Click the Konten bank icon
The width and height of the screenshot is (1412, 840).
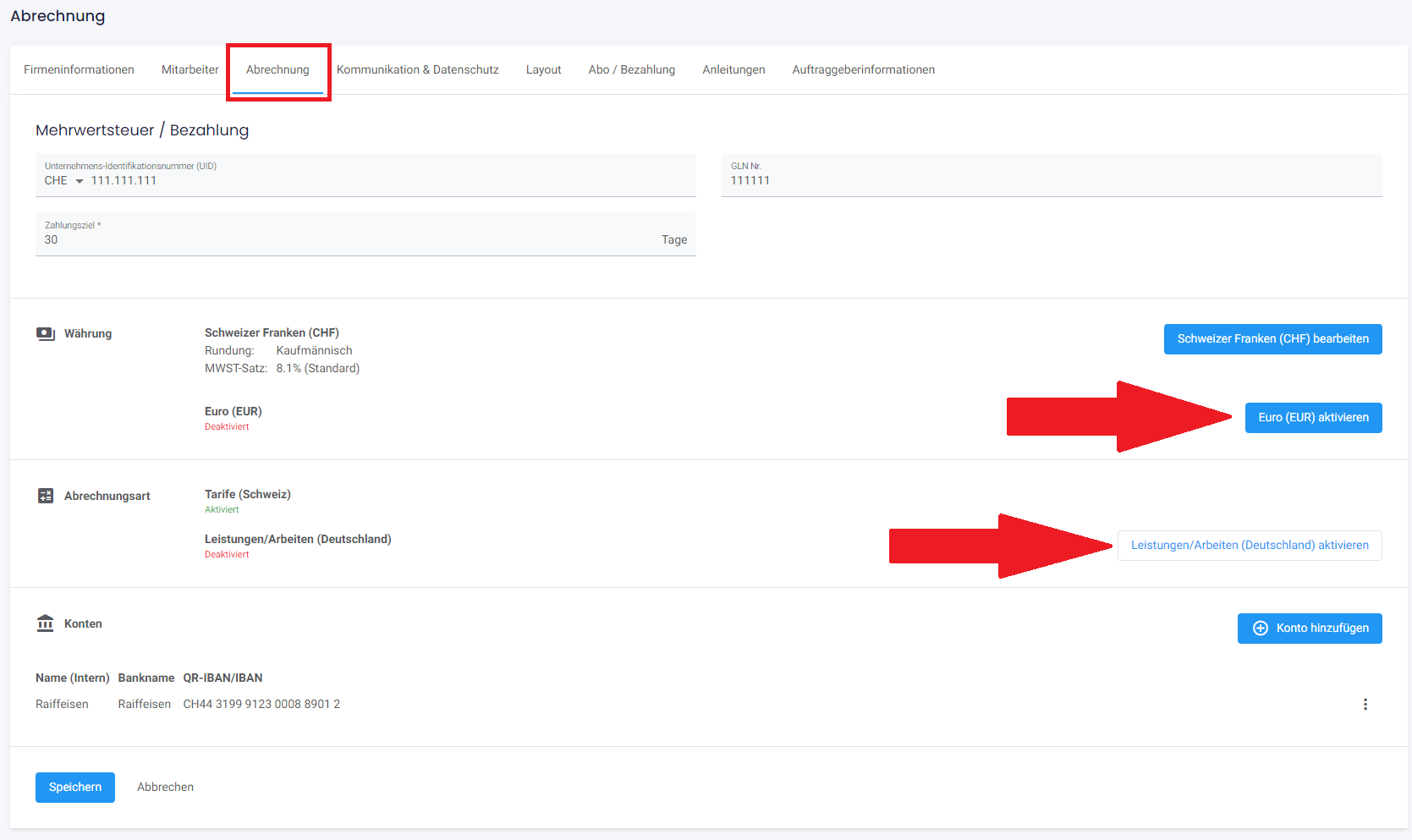(46, 623)
